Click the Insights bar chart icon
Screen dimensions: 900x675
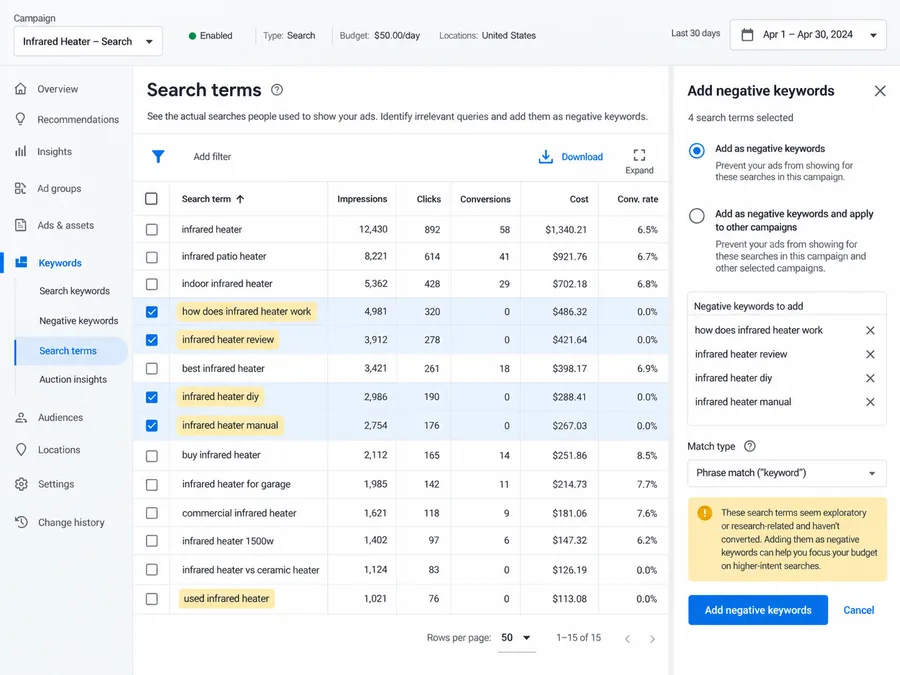pyautogui.click(x=21, y=152)
